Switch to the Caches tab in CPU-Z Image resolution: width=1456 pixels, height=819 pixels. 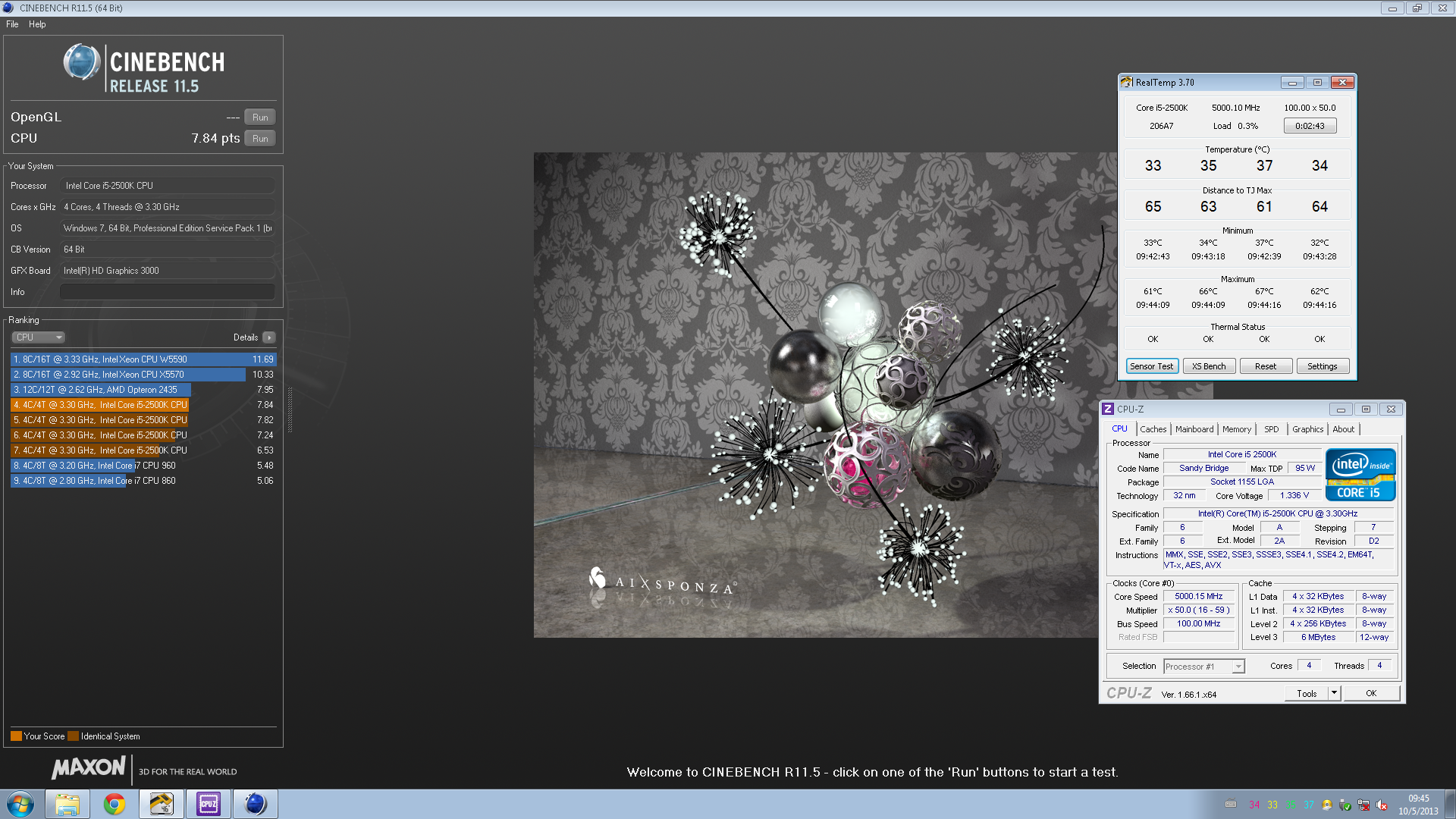point(1153,429)
